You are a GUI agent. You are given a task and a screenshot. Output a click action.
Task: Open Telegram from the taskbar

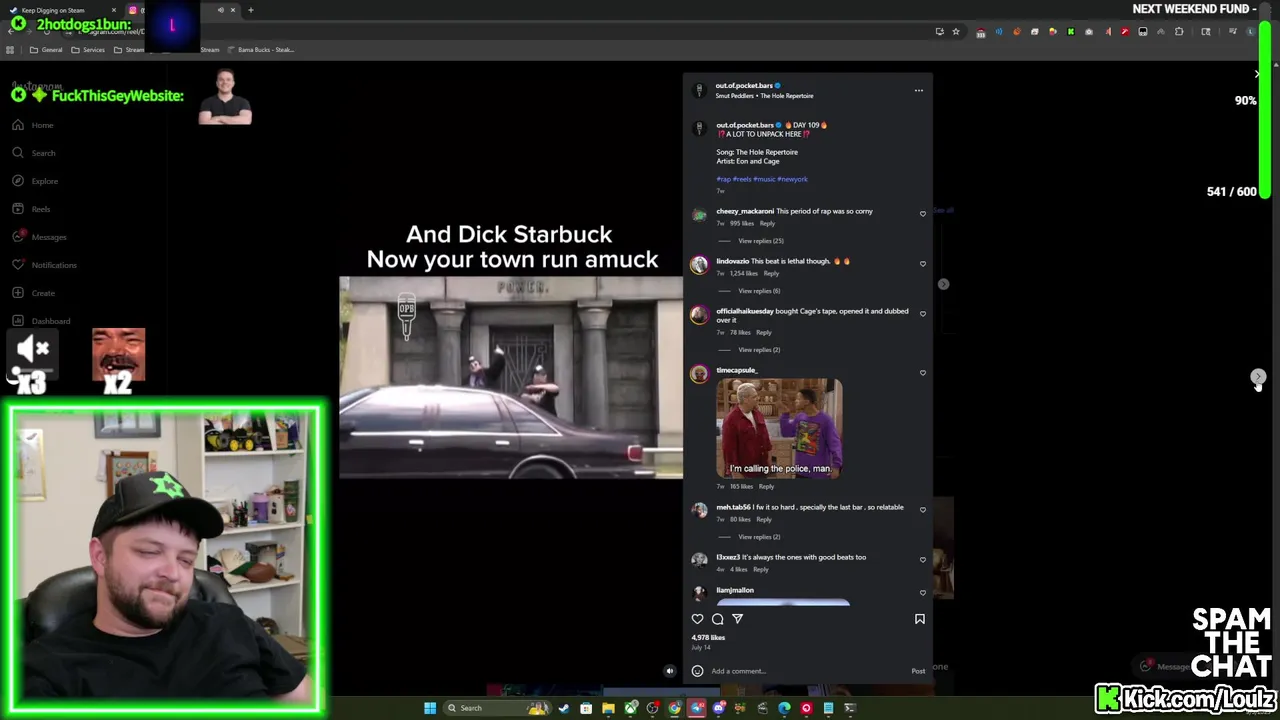click(697, 708)
